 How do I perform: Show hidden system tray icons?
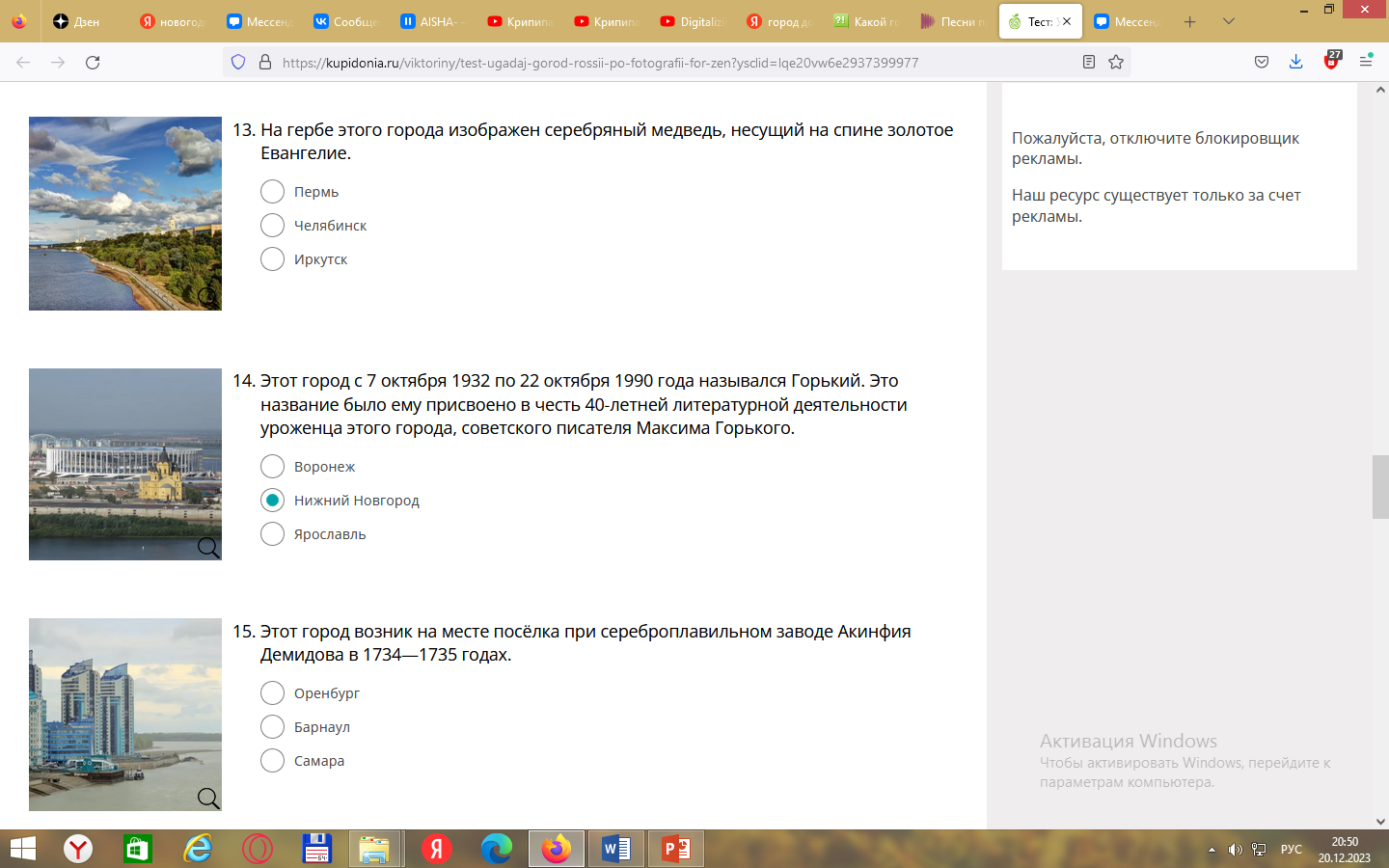point(1212,850)
